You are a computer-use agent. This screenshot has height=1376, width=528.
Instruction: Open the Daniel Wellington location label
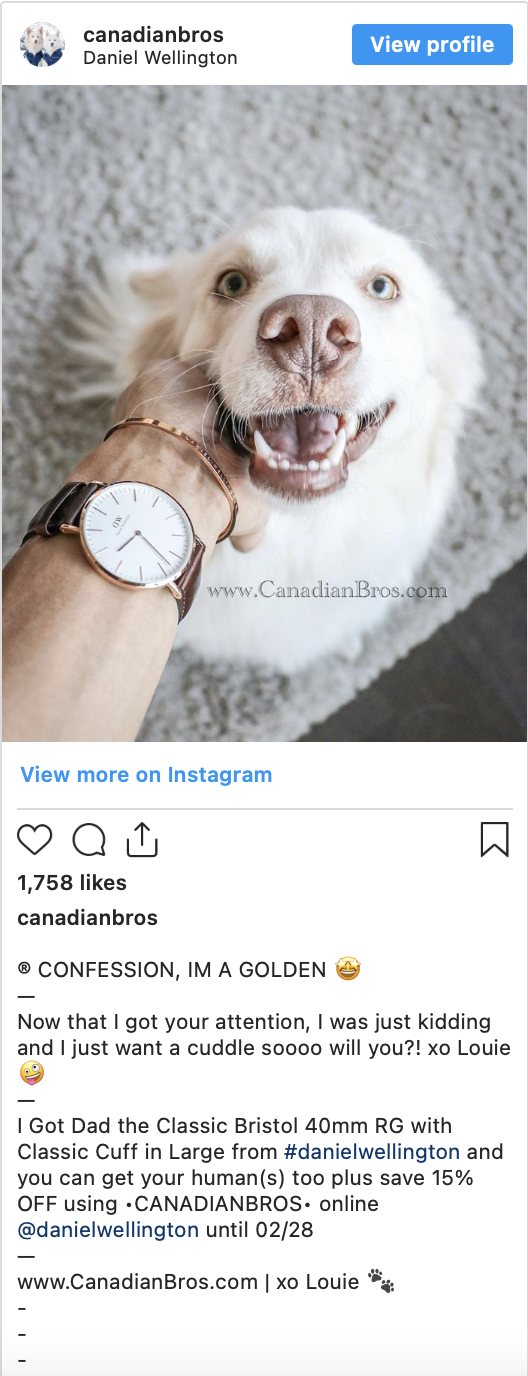click(x=160, y=58)
